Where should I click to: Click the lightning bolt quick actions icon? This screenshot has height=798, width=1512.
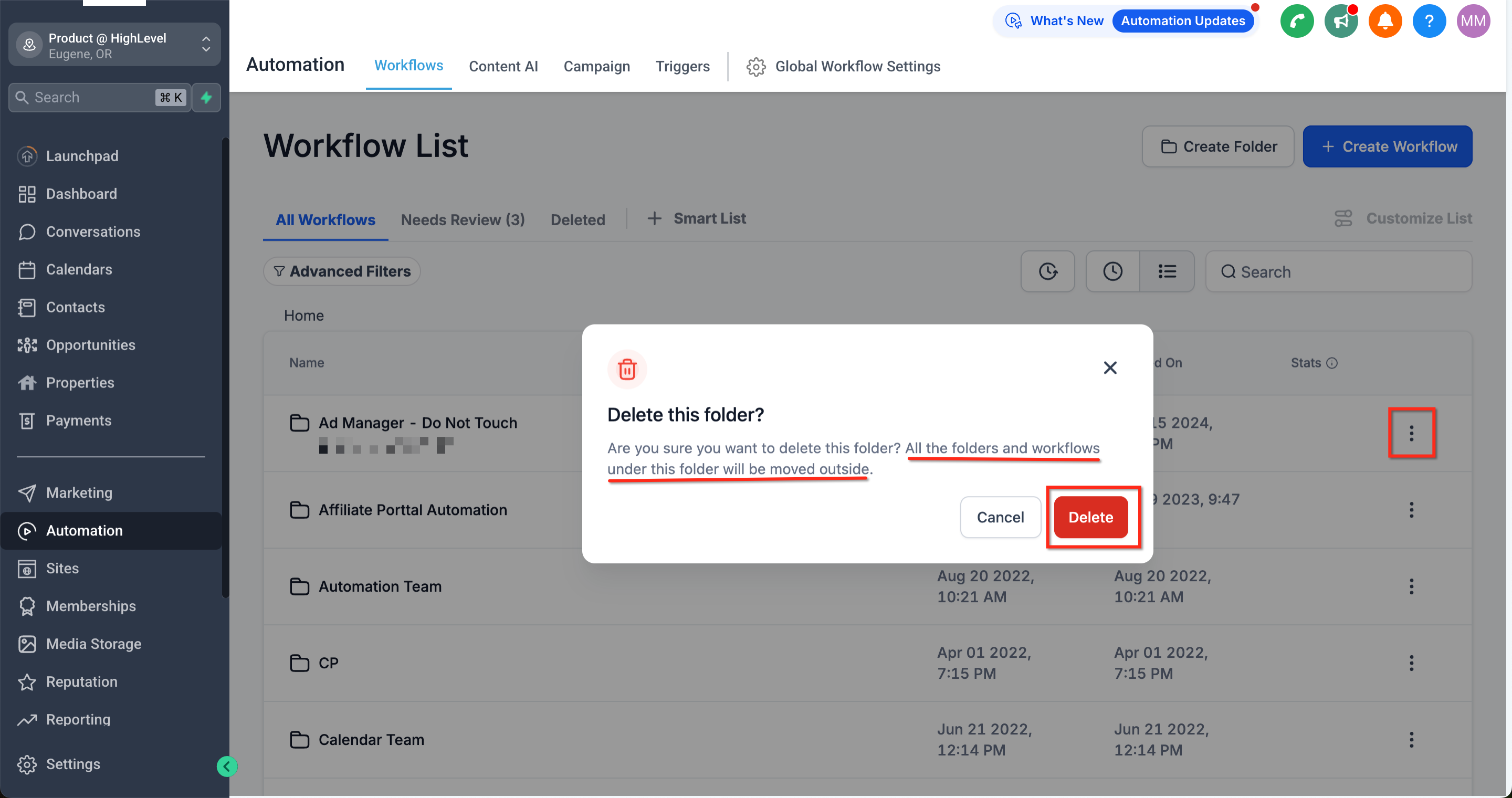tap(206, 98)
